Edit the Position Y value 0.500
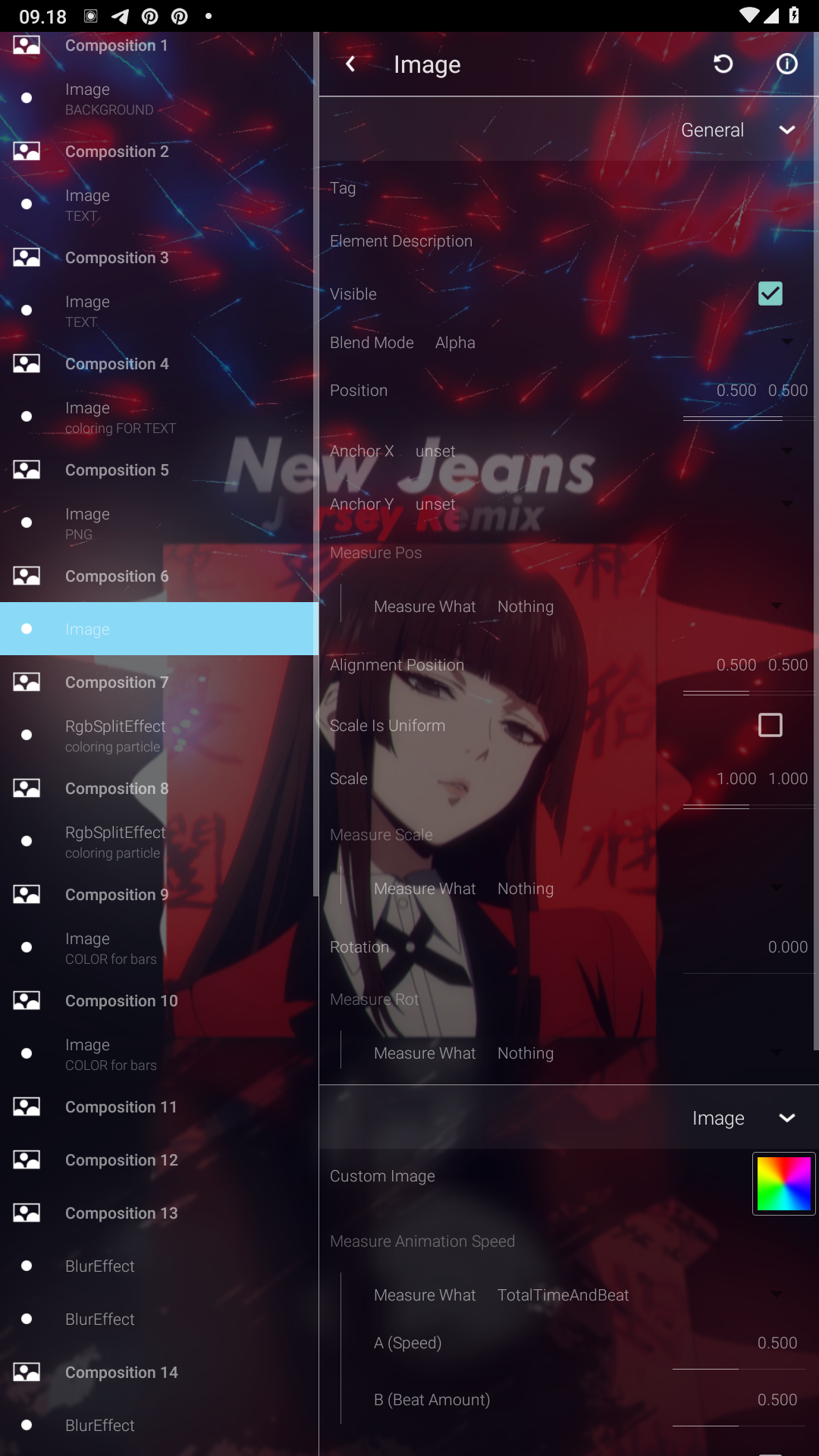This screenshot has height=1456, width=819. point(788,391)
